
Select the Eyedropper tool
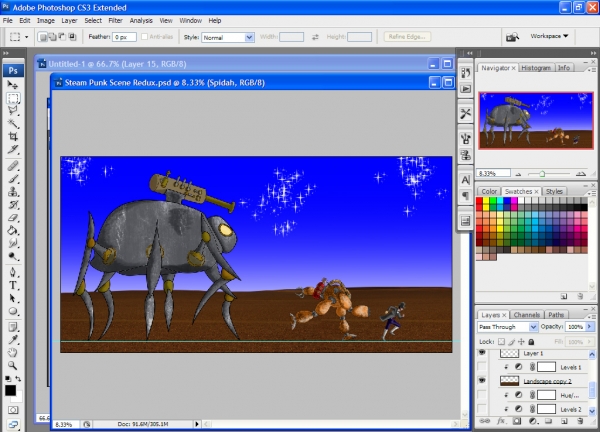(13, 340)
